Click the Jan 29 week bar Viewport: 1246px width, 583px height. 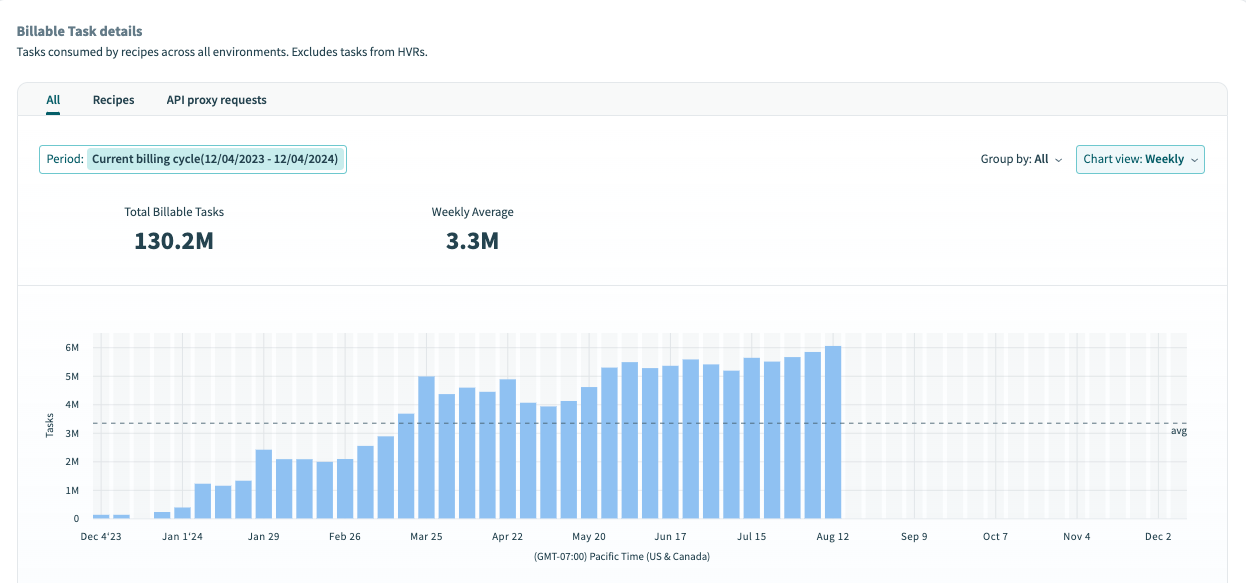click(x=264, y=485)
